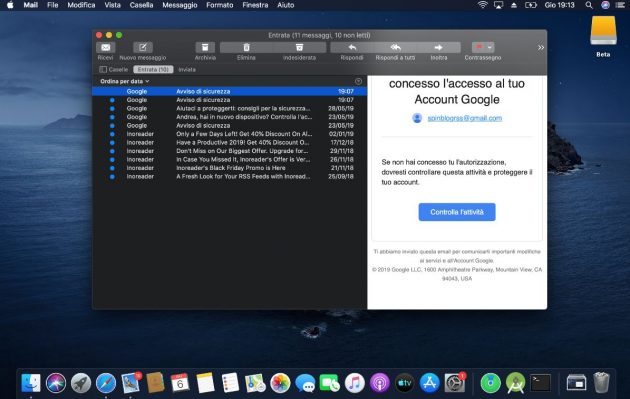Toggle the message filter circle icon

point(358,81)
